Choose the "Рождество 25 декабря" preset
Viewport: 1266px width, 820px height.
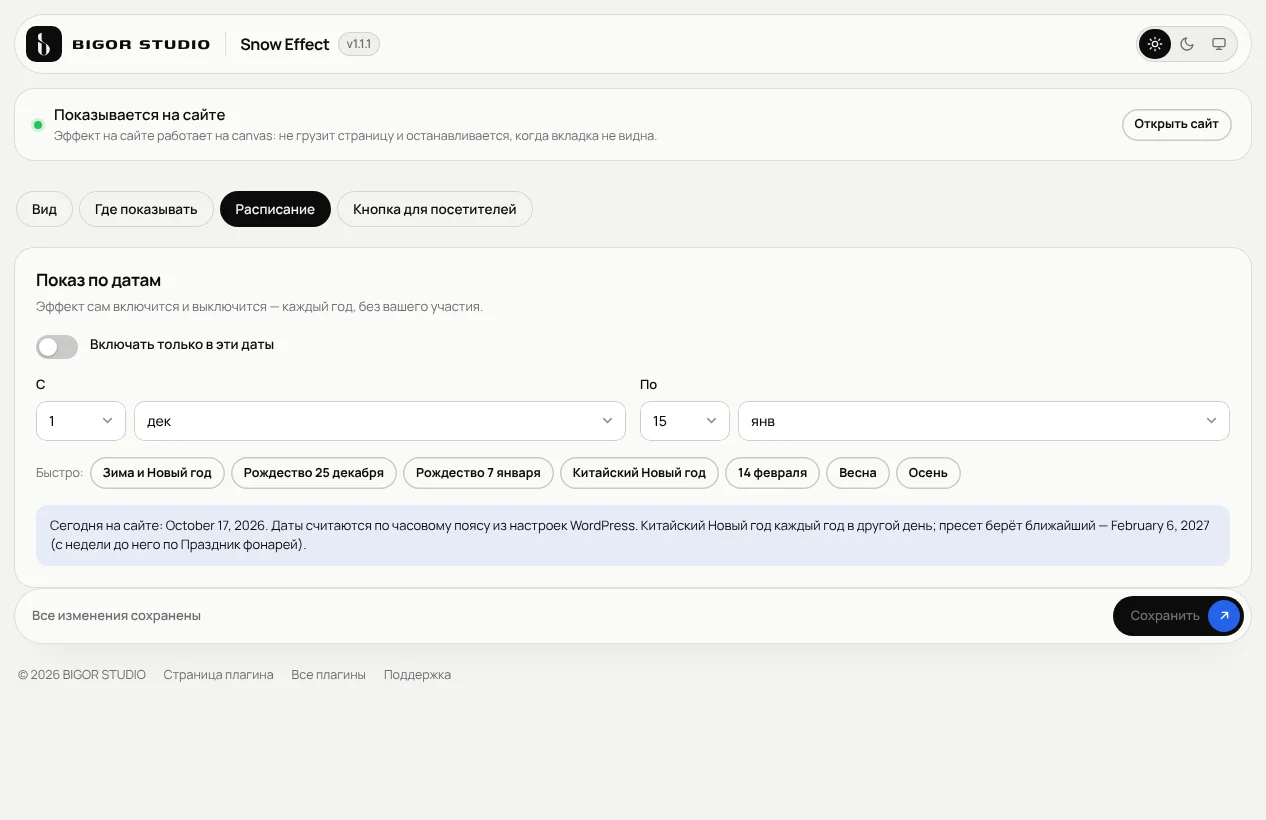pos(314,473)
